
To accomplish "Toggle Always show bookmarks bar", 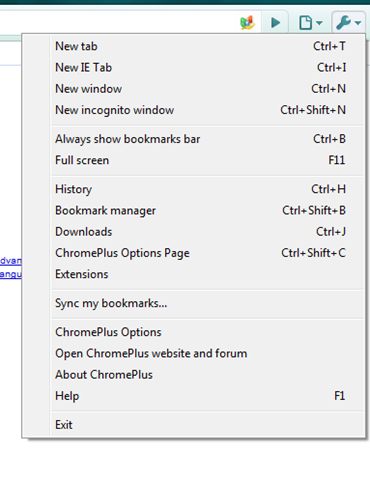I will point(207,139).
